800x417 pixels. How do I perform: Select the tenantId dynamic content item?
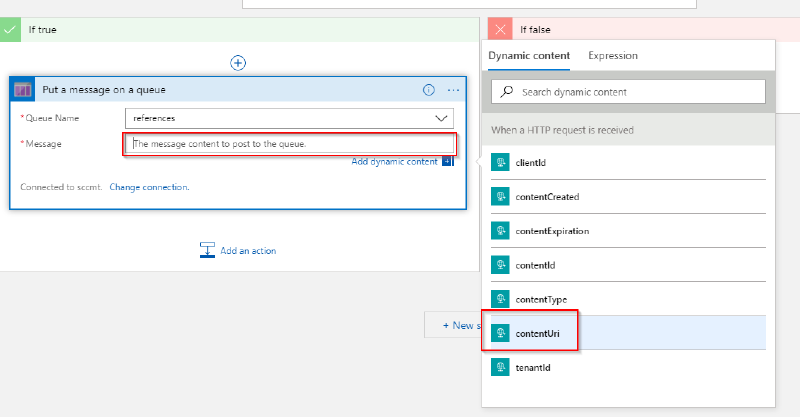point(629,367)
